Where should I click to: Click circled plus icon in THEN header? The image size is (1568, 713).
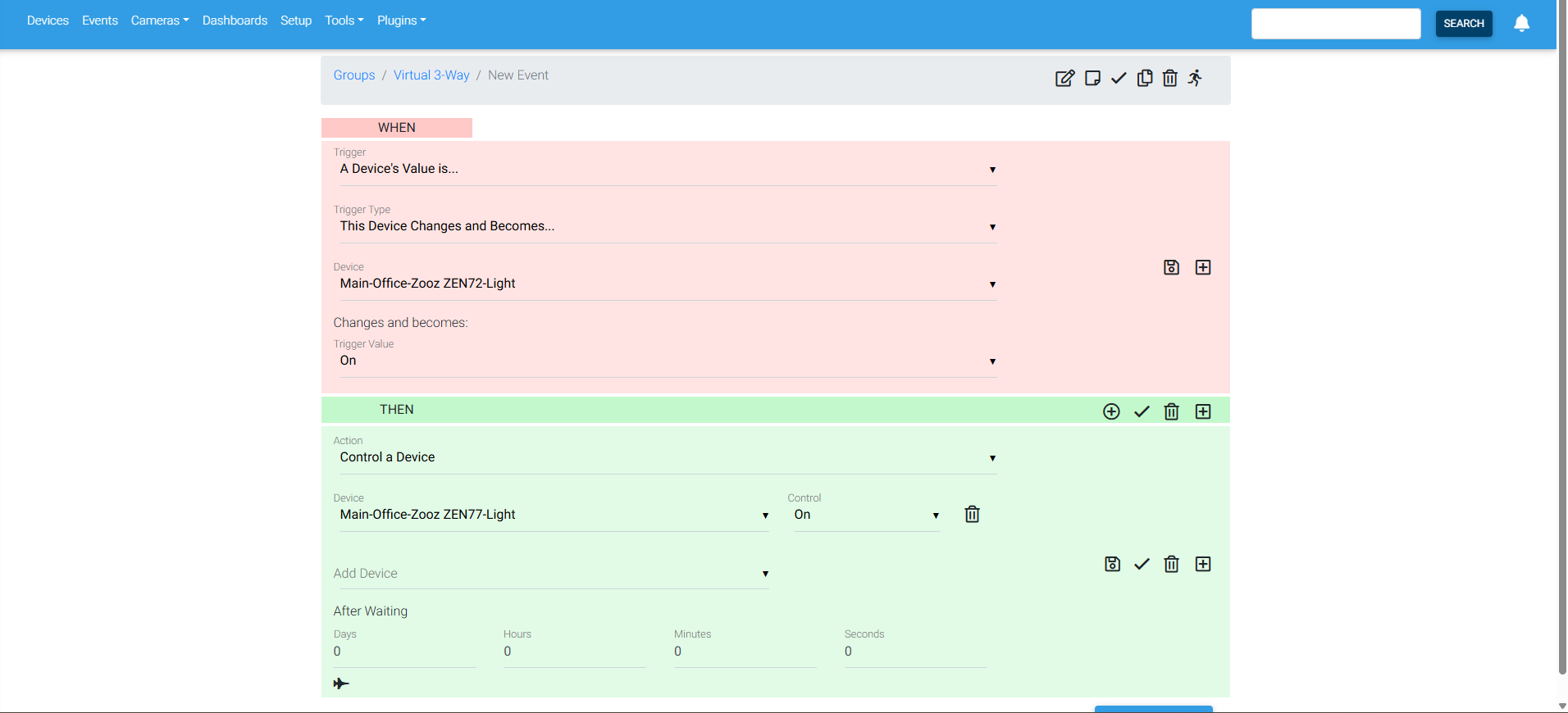pyautogui.click(x=1111, y=411)
